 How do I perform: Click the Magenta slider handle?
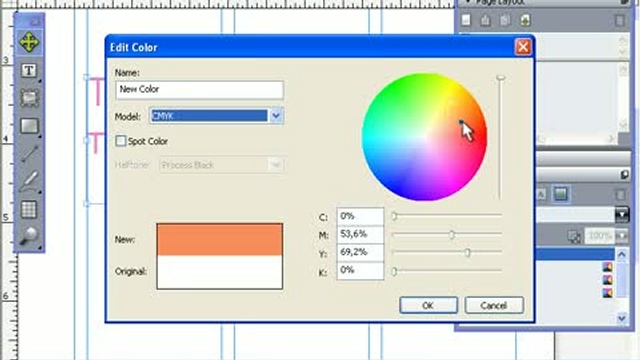tap(451, 235)
